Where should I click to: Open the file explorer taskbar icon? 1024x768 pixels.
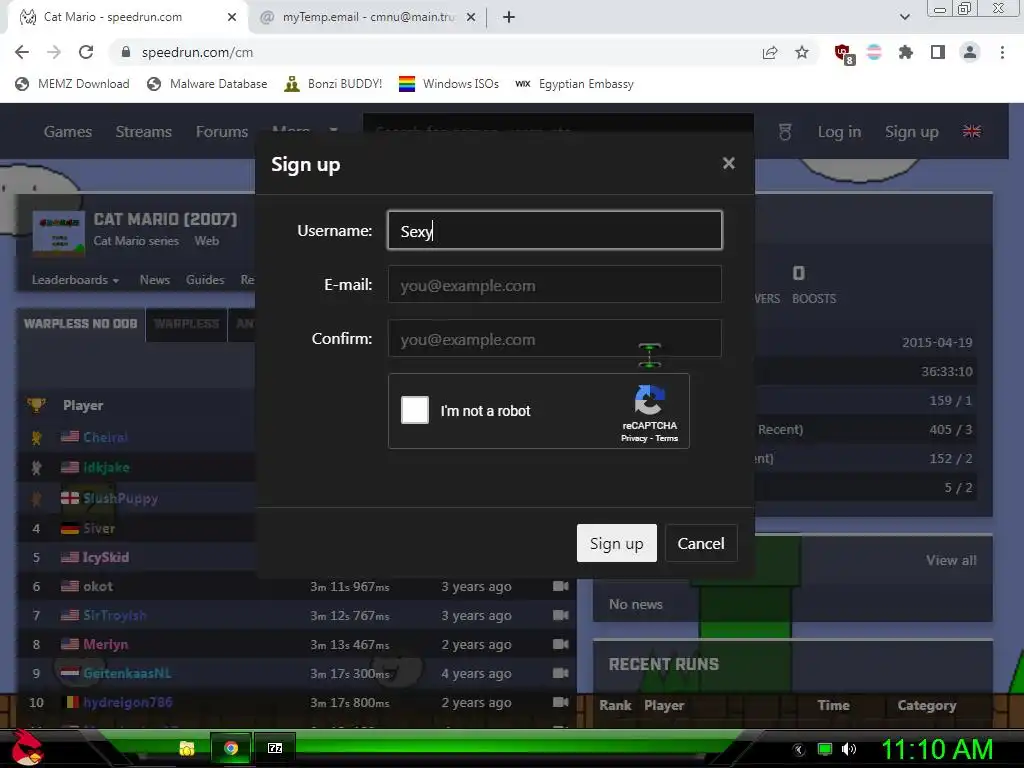187,748
